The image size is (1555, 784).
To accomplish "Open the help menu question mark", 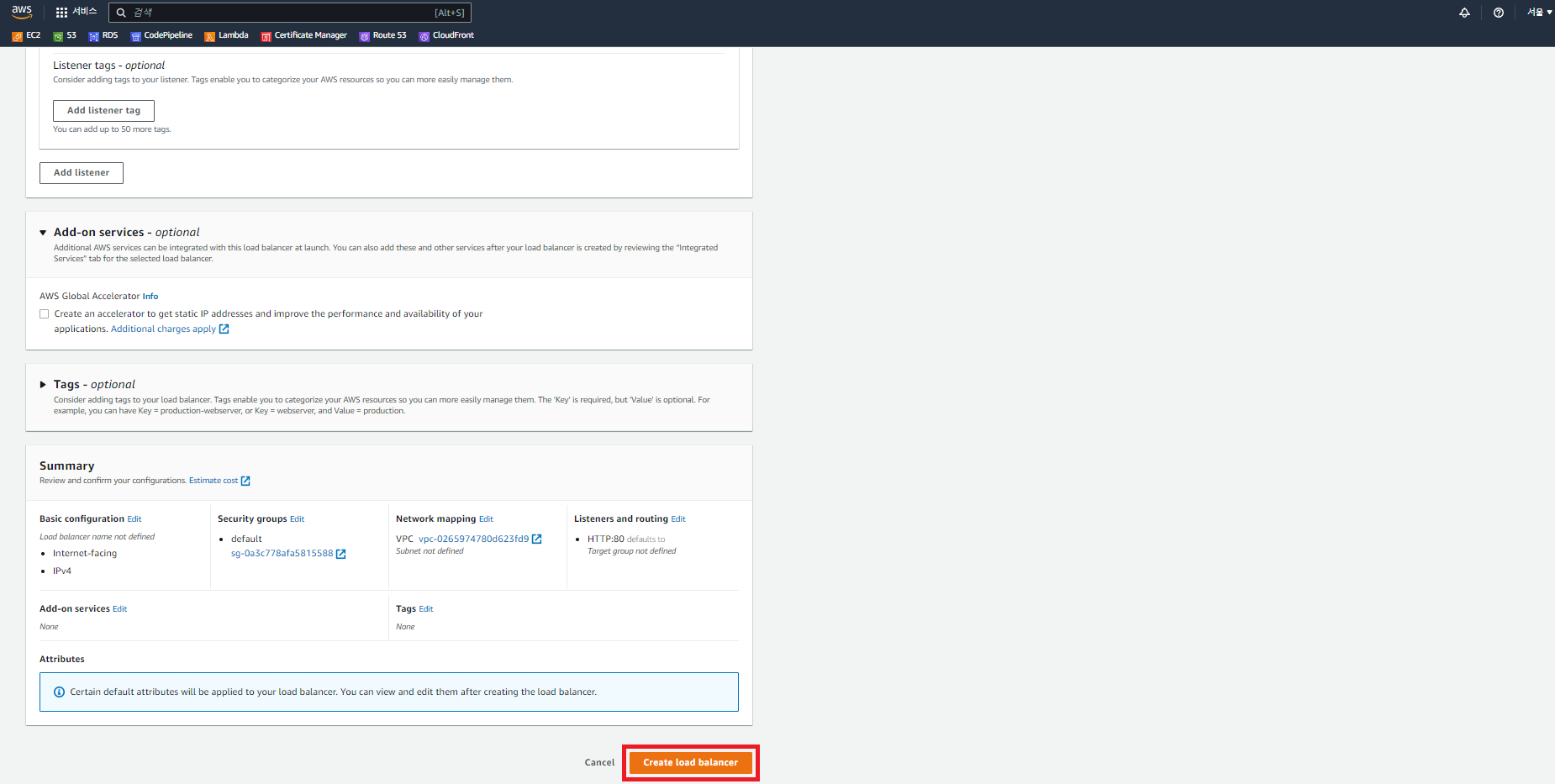I will (1499, 13).
